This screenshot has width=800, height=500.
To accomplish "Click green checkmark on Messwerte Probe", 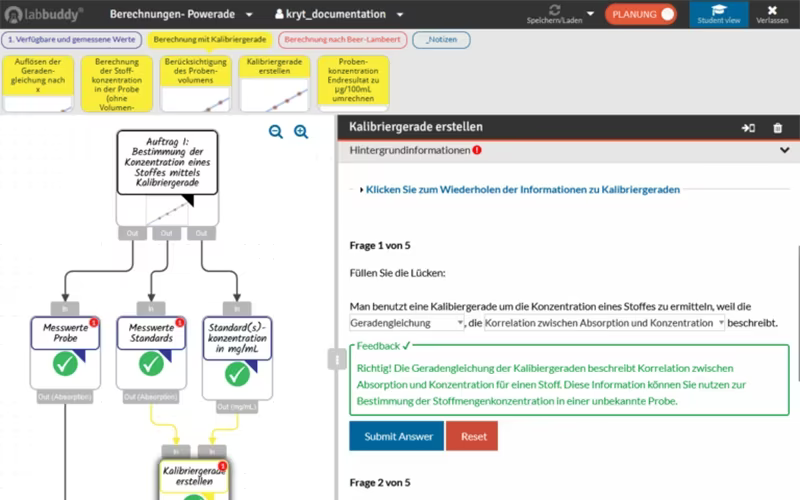I will point(65,364).
